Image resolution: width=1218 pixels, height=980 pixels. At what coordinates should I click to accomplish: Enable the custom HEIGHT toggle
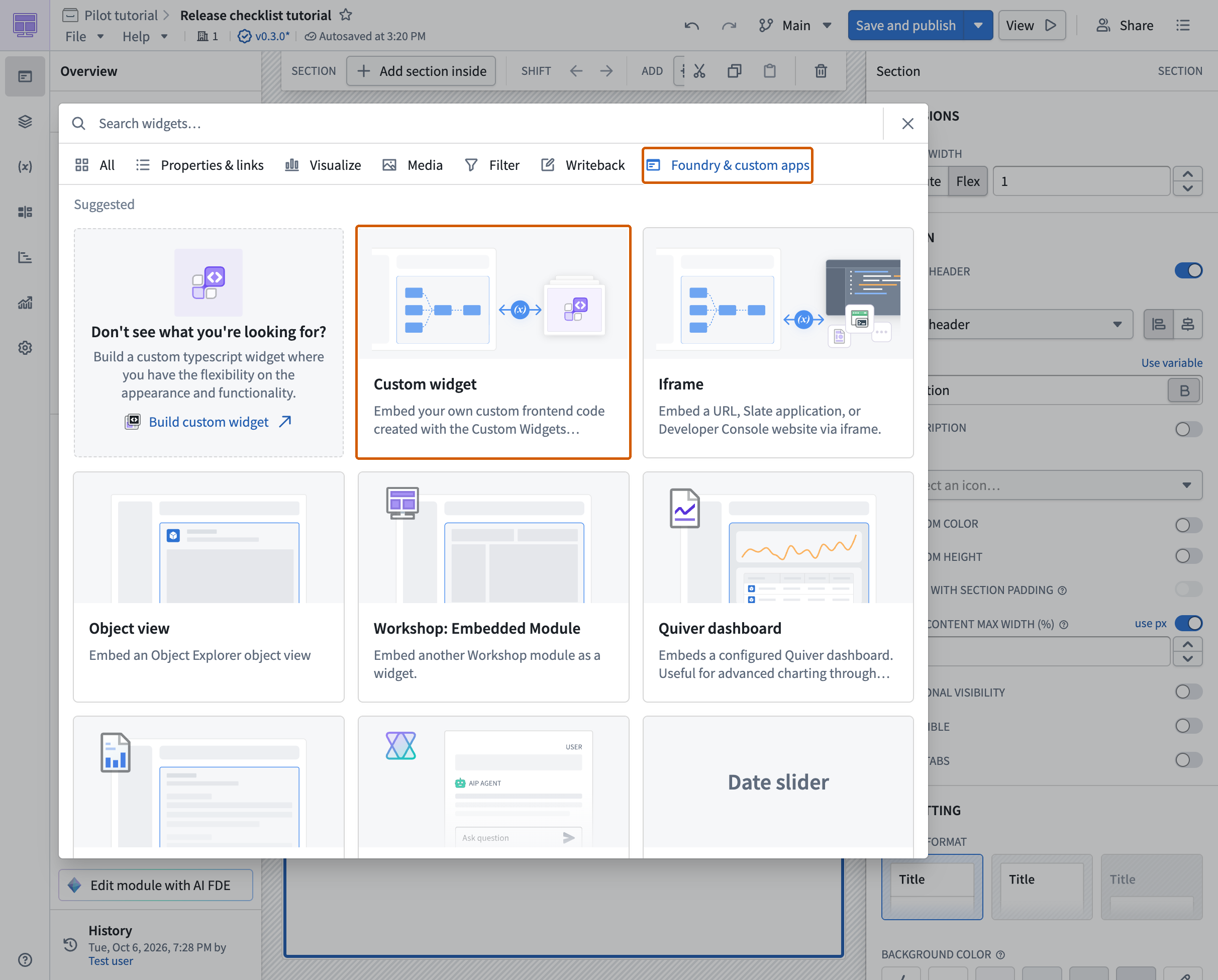[x=1188, y=557]
